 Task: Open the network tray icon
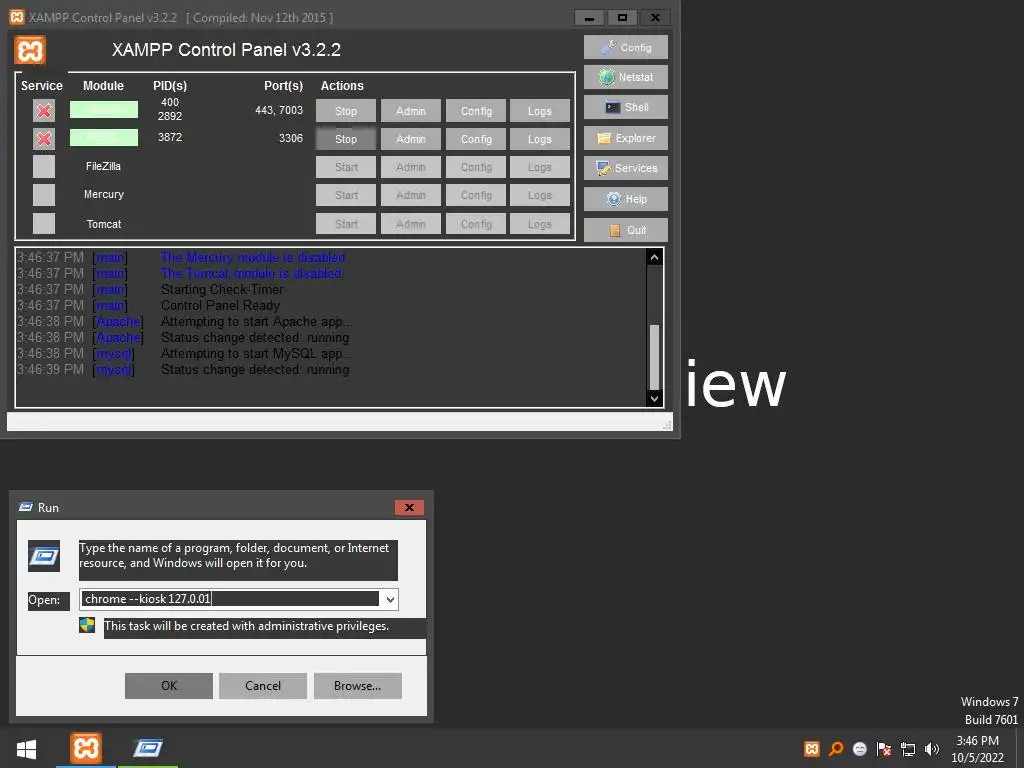pos(908,749)
